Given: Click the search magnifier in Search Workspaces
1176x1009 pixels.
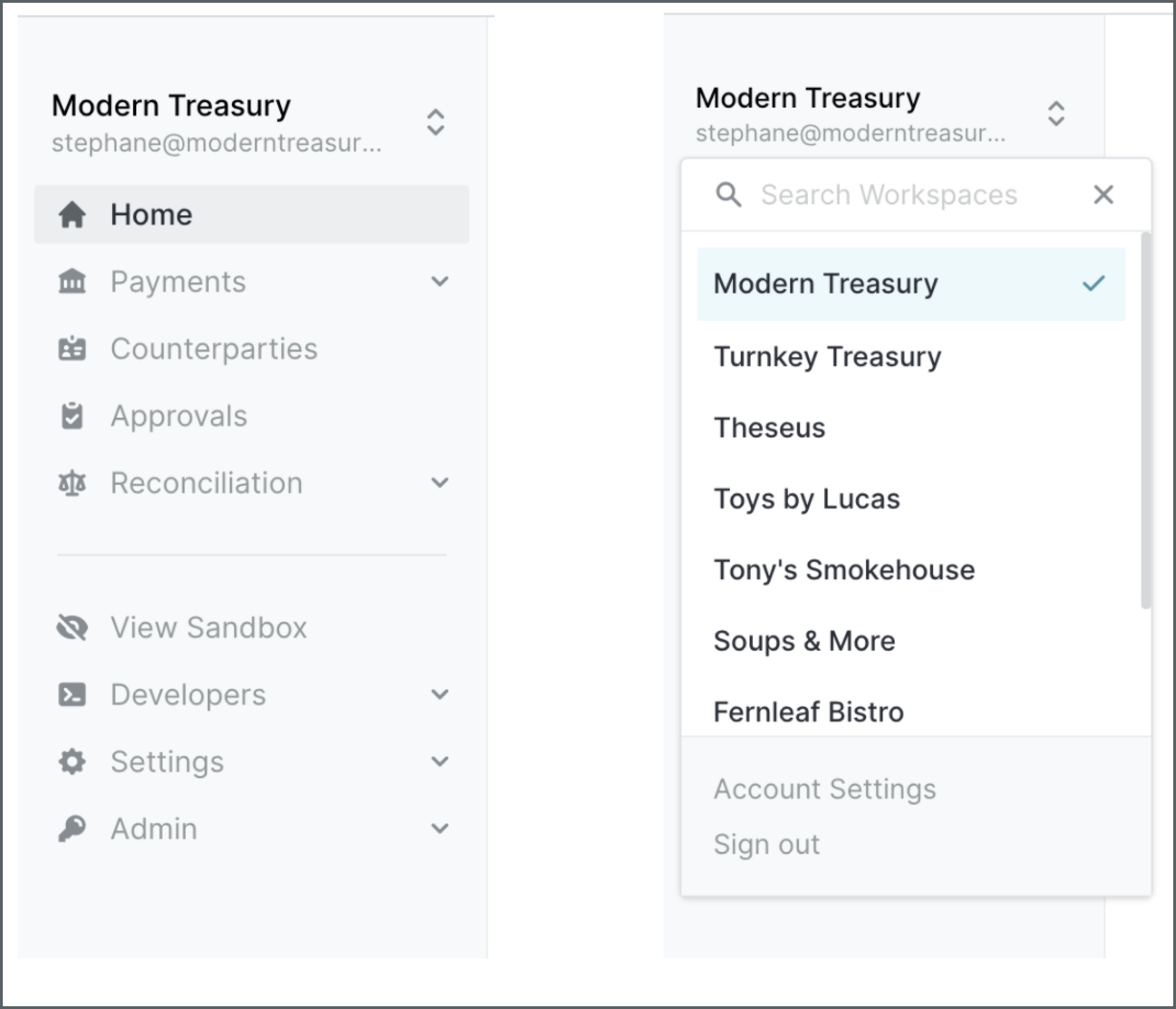Looking at the screenshot, I should pyautogui.click(x=729, y=195).
